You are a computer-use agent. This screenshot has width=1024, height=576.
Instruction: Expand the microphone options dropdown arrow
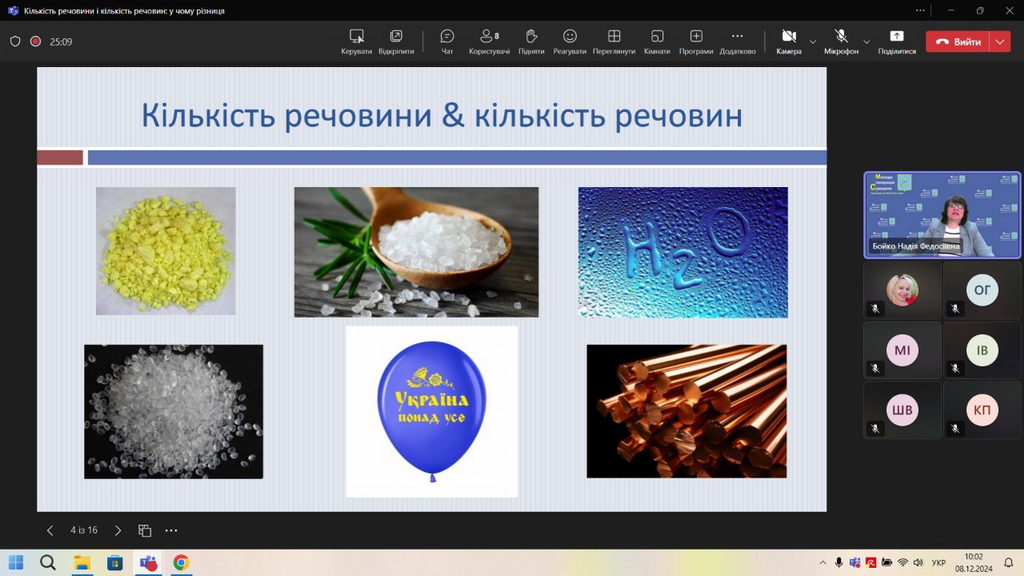[x=867, y=42]
